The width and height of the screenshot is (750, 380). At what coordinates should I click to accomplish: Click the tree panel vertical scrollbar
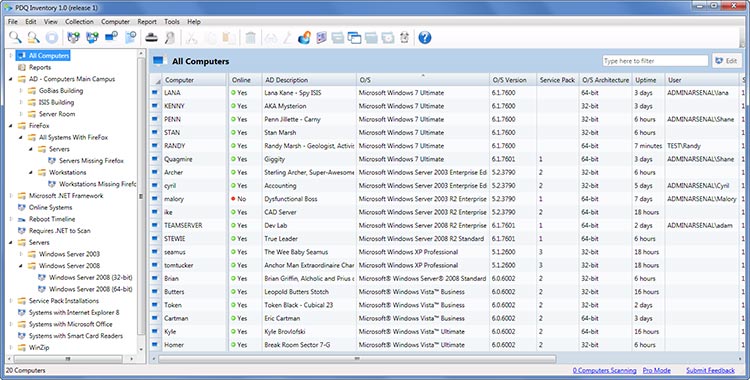click(141, 196)
